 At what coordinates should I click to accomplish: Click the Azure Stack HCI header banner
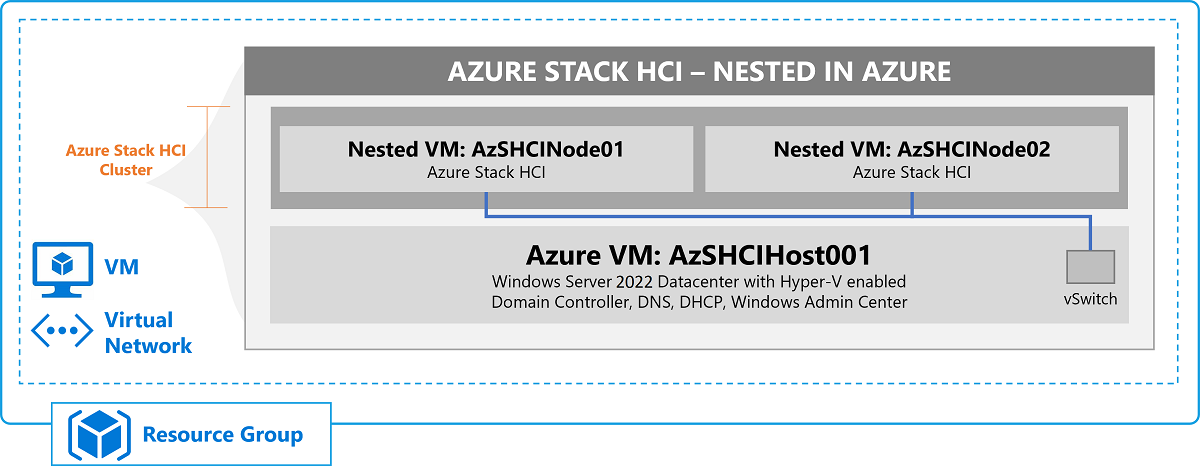pos(699,71)
